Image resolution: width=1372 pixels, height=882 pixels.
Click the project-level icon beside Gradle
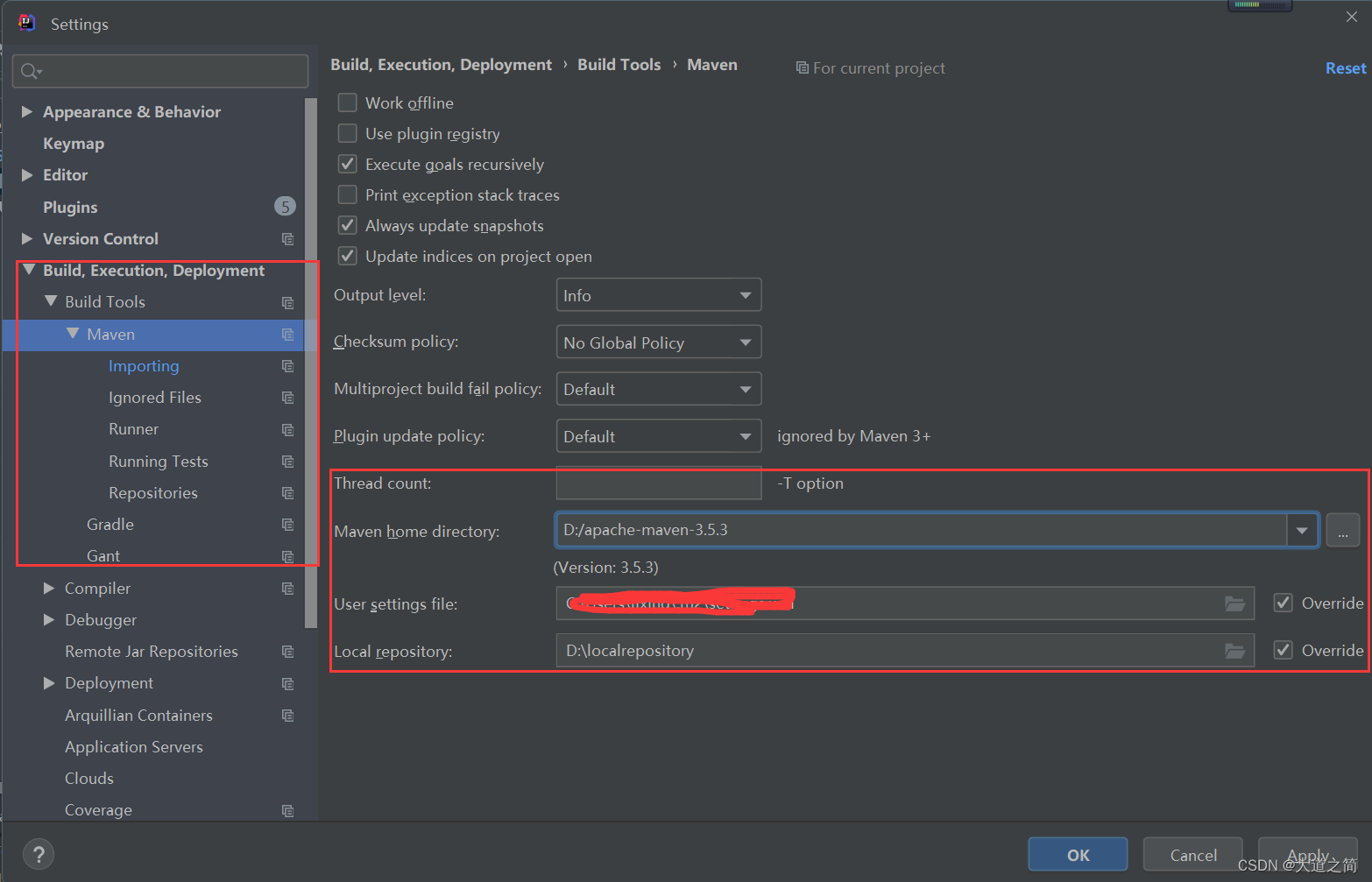coord(287,525)
